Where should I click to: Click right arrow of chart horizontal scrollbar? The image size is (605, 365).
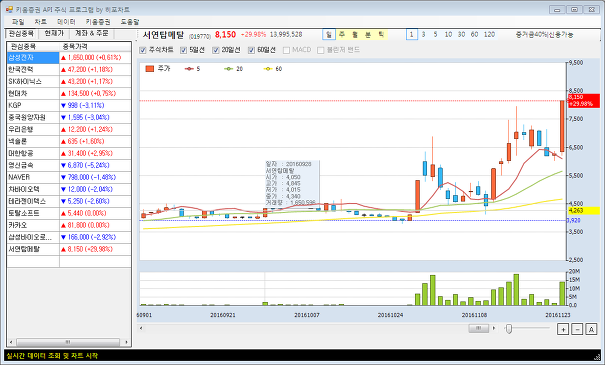click(x=494, y=328)
